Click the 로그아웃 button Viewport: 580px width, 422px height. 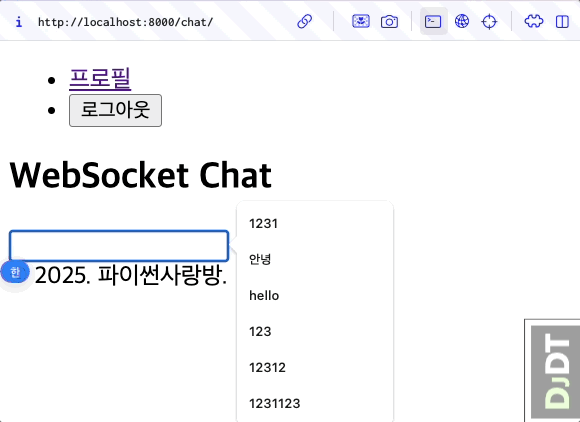click(x=115, y=110)
